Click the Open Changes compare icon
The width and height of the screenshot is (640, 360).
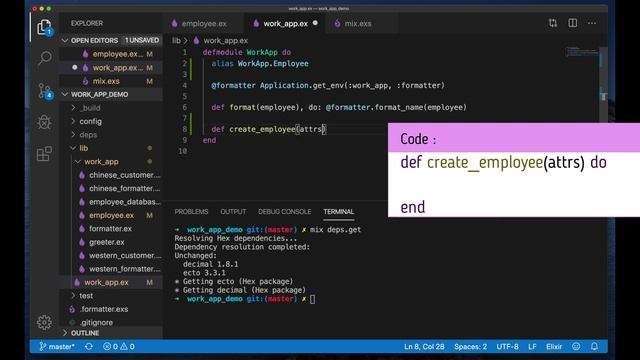pos(553,23)
